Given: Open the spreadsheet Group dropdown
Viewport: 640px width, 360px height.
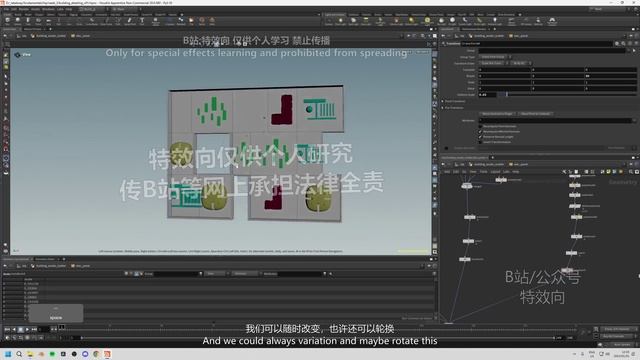Looking at the screenshot, I should coord(200,274).
